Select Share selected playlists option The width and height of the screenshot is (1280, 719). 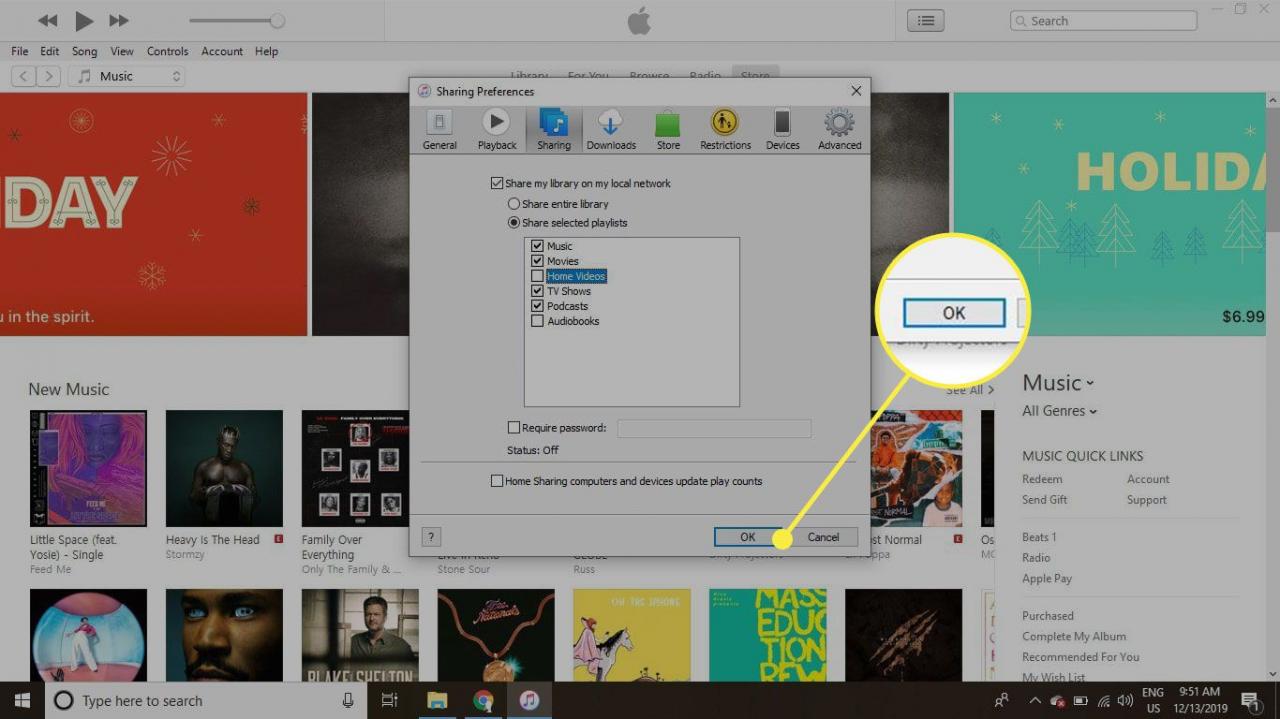tap(514, 223)
